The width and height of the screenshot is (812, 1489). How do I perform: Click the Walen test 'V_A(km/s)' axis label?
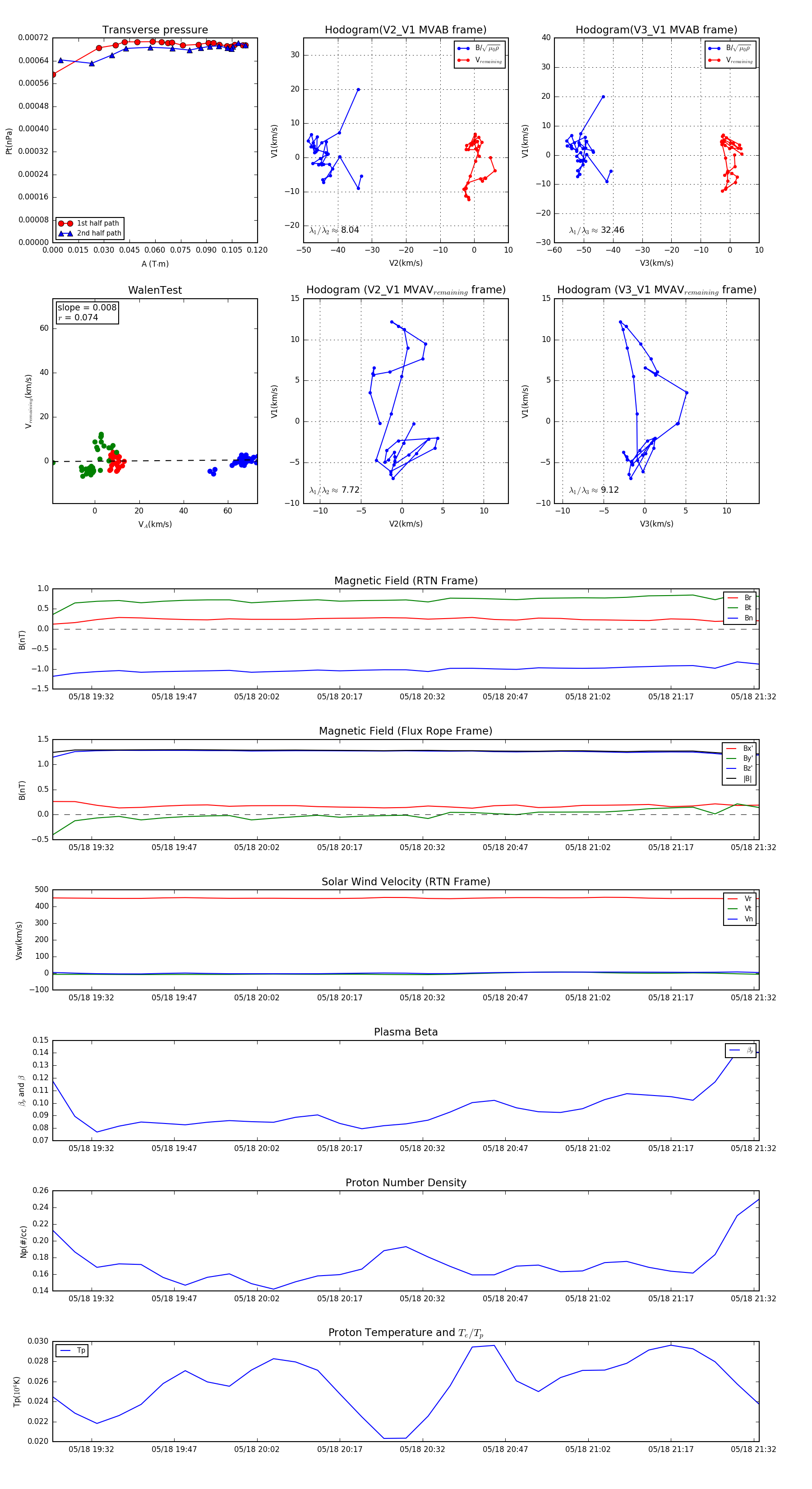(x=155, y=525)
